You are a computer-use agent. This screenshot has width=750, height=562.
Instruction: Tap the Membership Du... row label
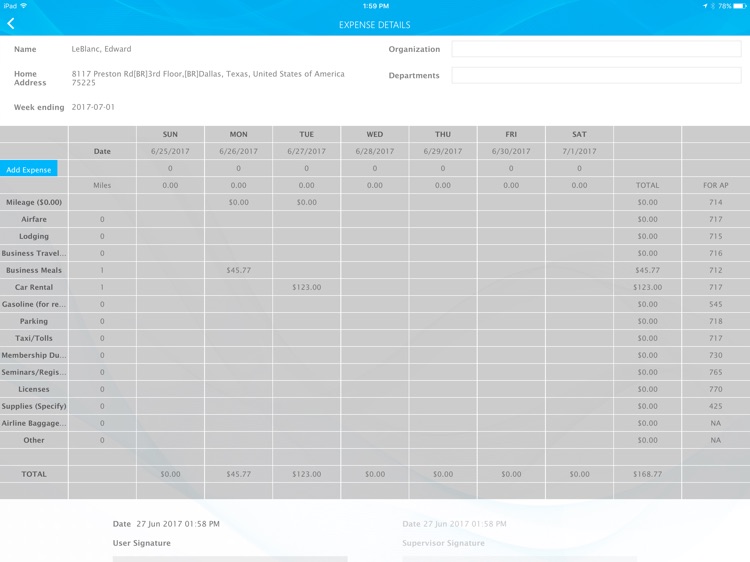(34, 355)
